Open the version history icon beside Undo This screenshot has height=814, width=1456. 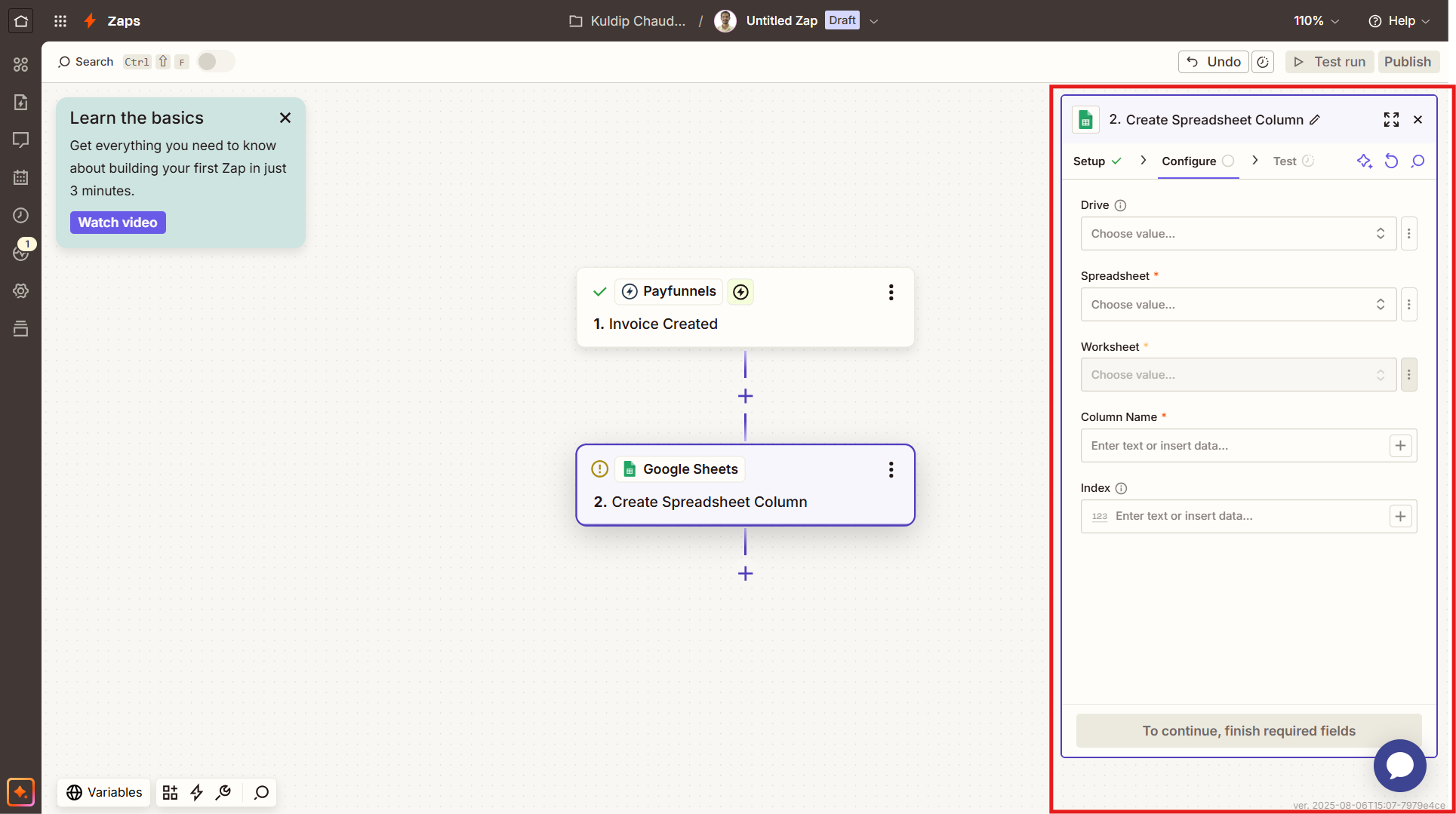tap(1263, 62)
